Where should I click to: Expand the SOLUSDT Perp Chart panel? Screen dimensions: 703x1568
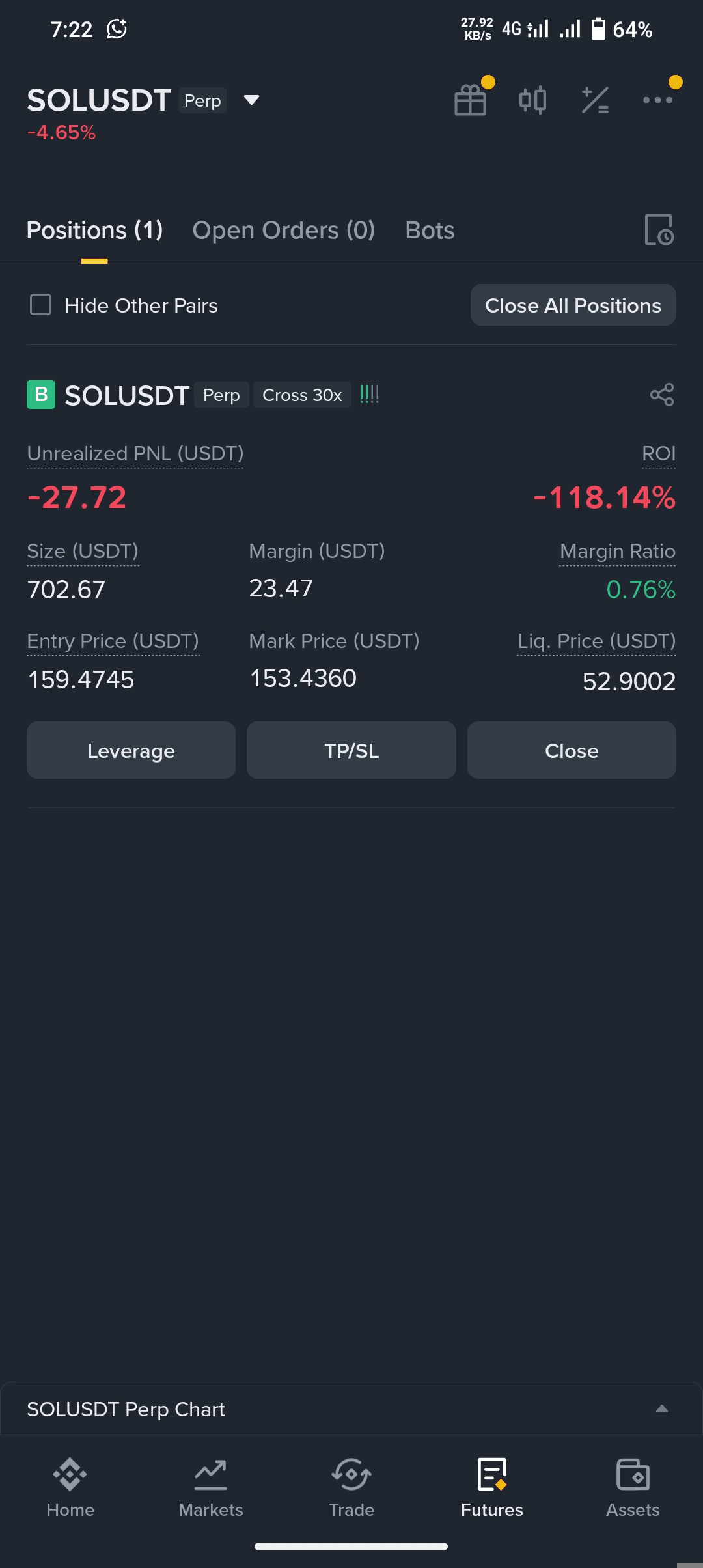coord(661,1409)
